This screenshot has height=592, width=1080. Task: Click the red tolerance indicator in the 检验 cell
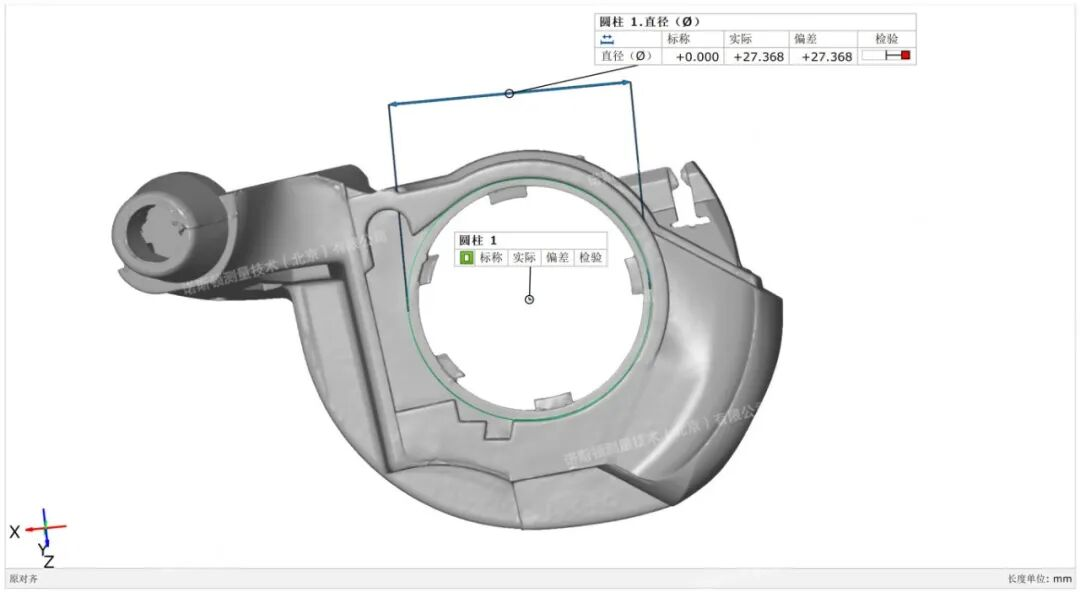[x=905, y=56]
